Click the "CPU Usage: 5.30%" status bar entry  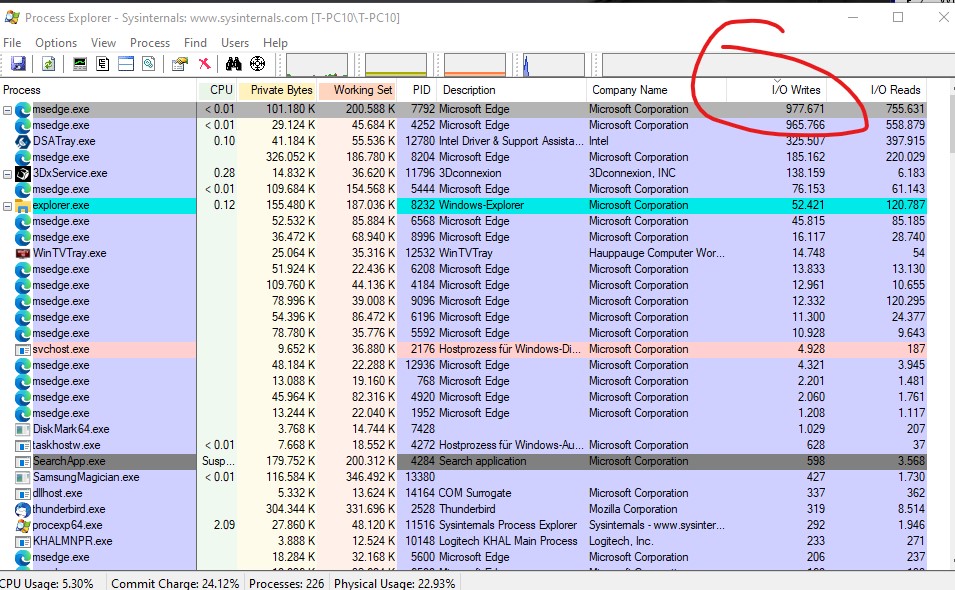pyautogui.click(x=47, y=583)
